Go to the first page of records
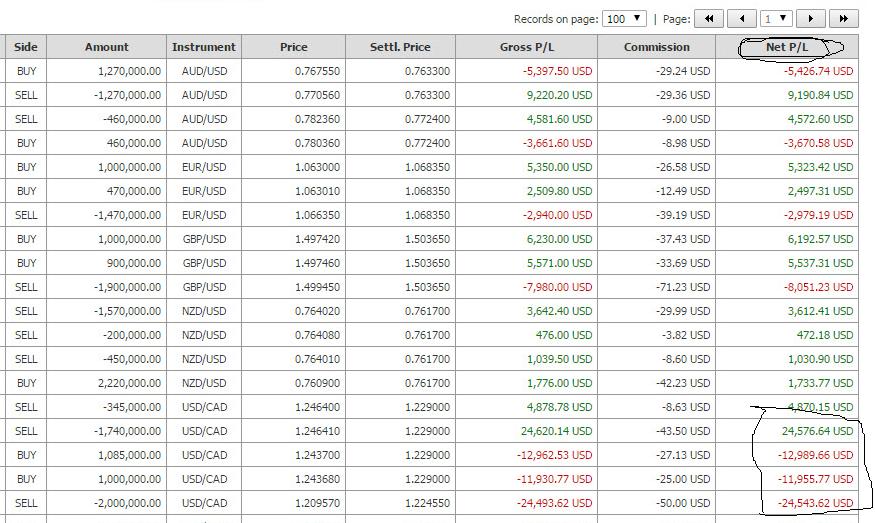The image size is (875, 523). 709,18
